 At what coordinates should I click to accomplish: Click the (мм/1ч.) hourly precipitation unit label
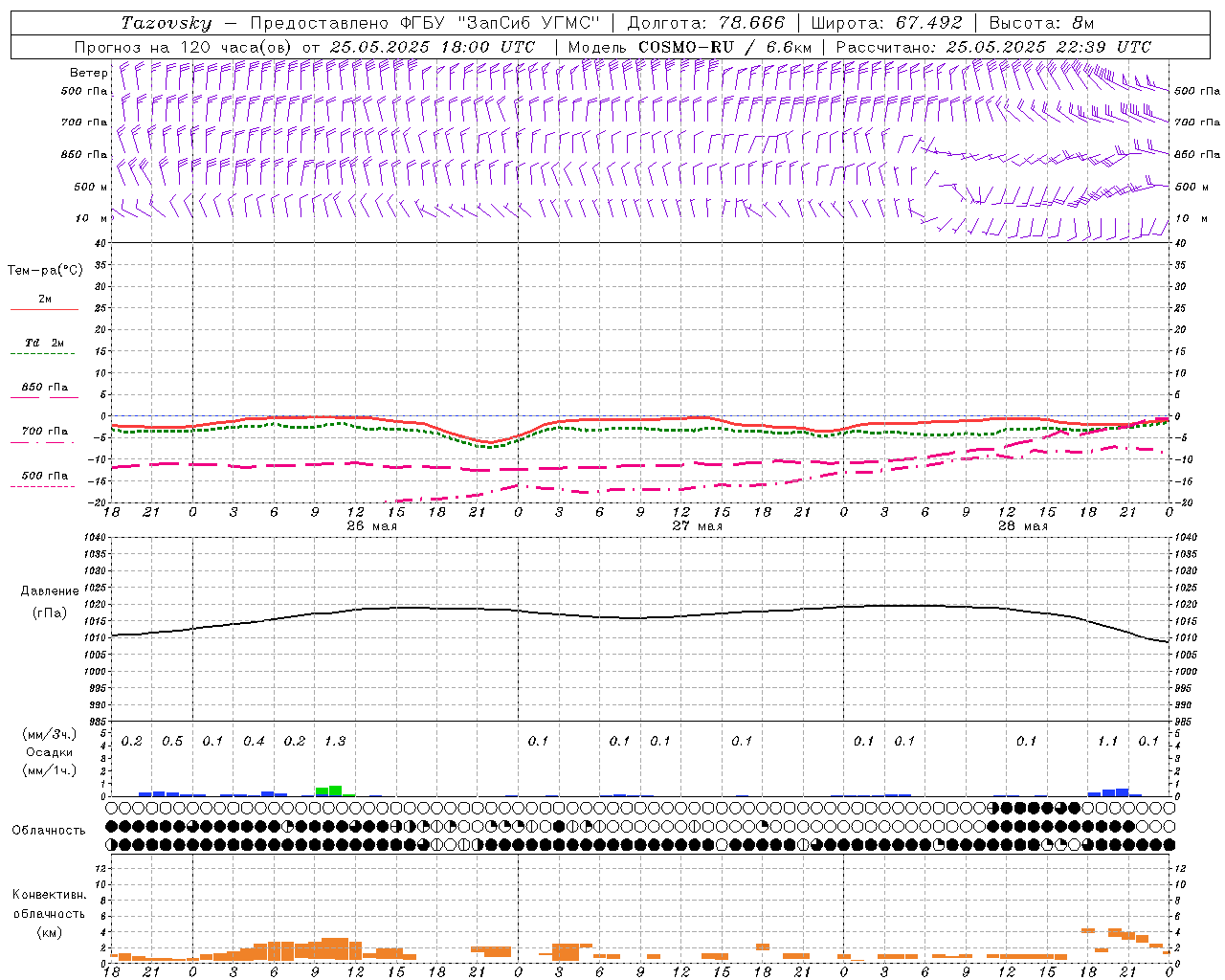49,769
